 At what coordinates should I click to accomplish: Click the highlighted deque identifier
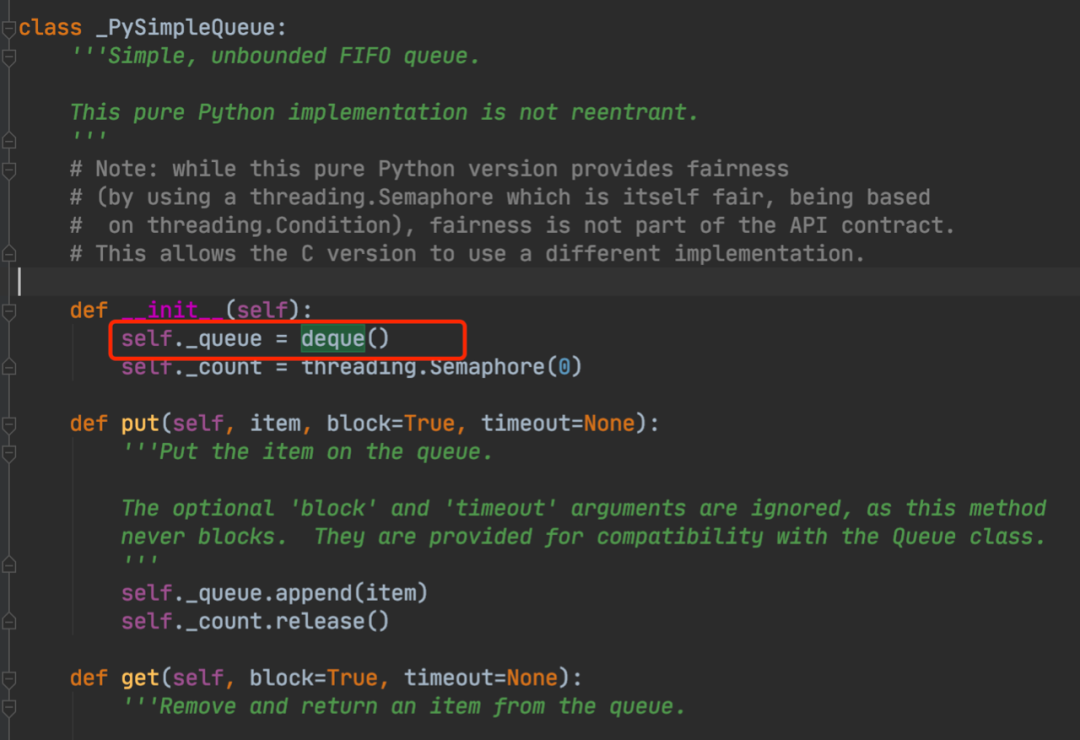(x=333, y=339)
